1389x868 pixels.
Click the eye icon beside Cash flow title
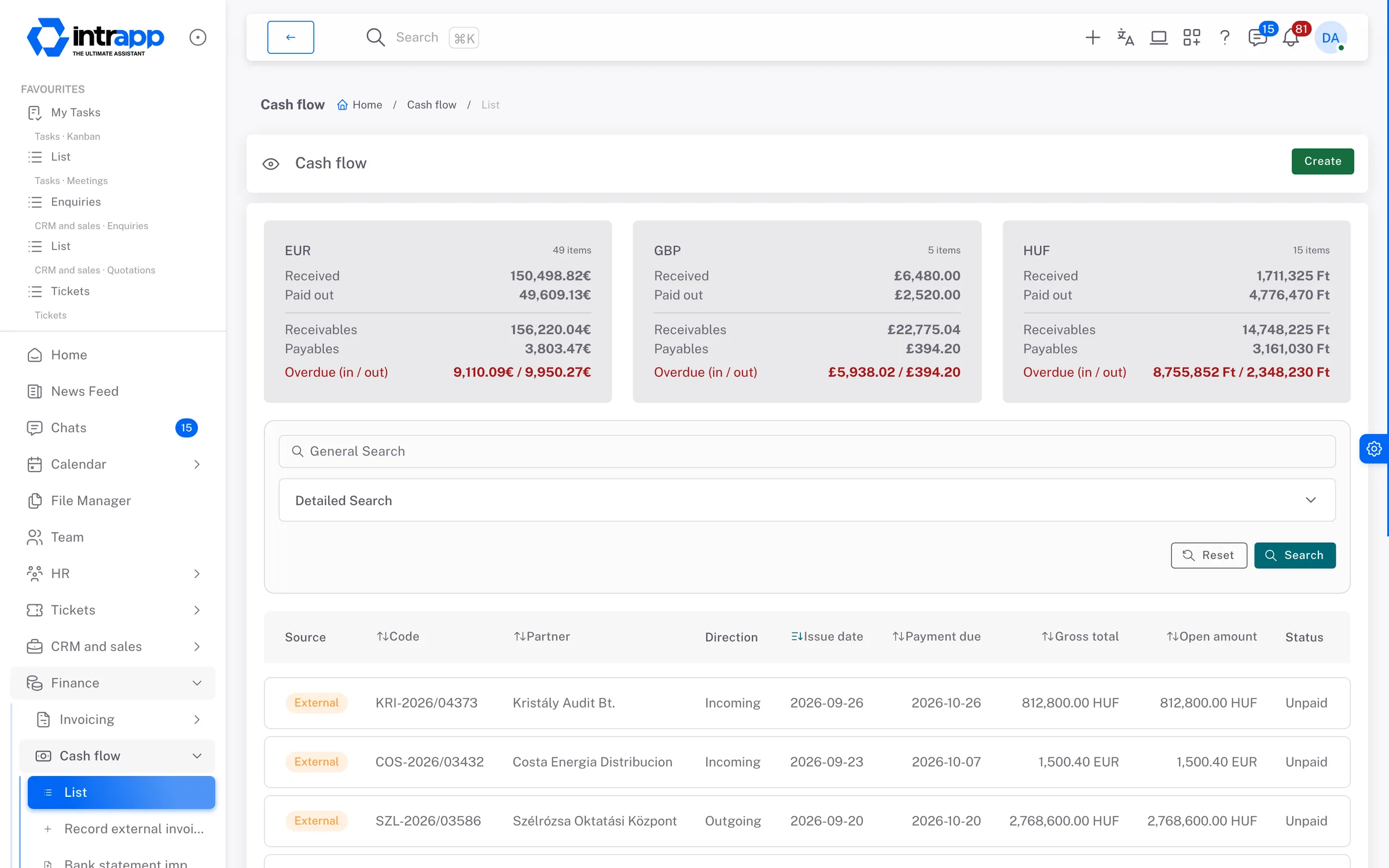pyautogui.click(x=271, y=164)
